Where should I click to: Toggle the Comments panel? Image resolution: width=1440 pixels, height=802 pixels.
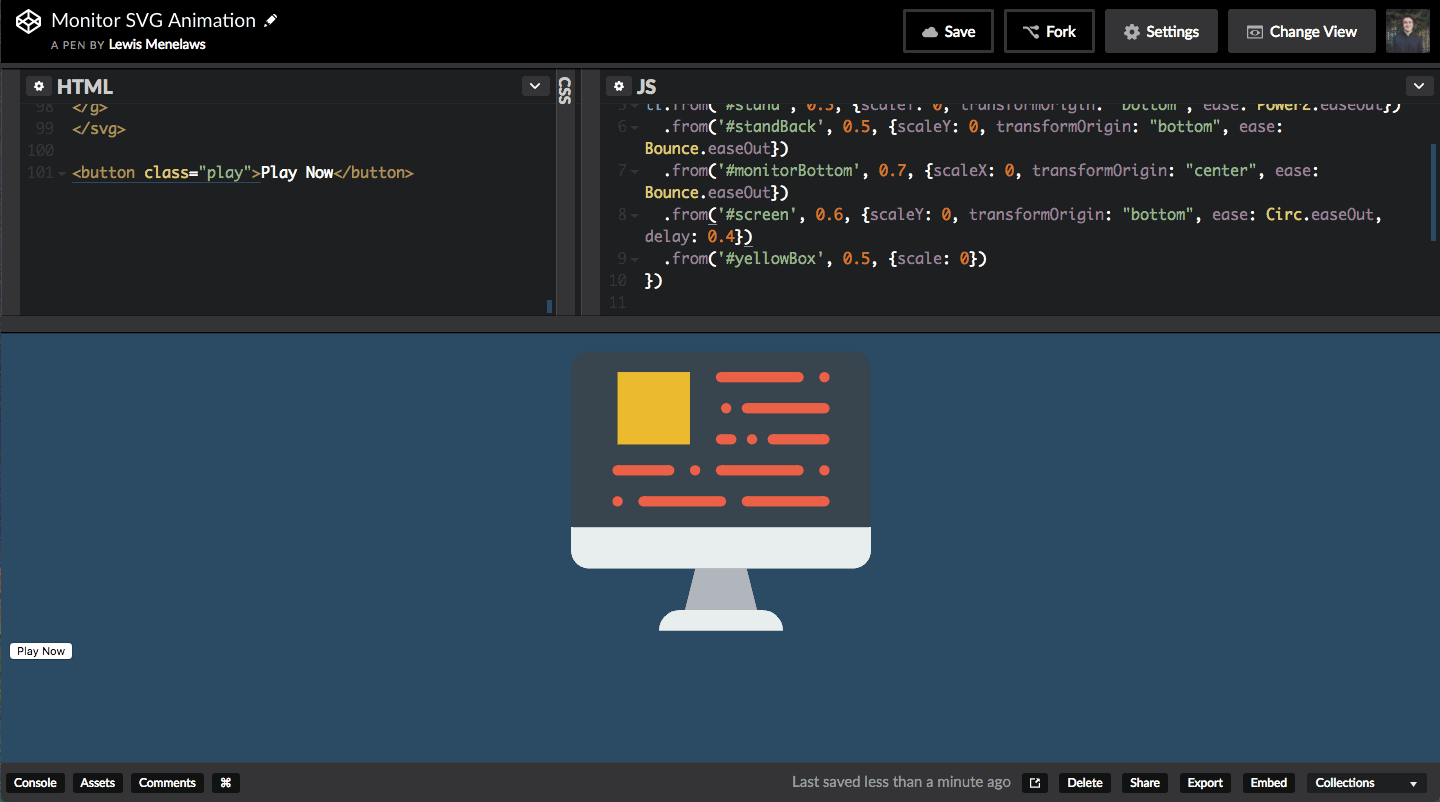pos(167,782)
